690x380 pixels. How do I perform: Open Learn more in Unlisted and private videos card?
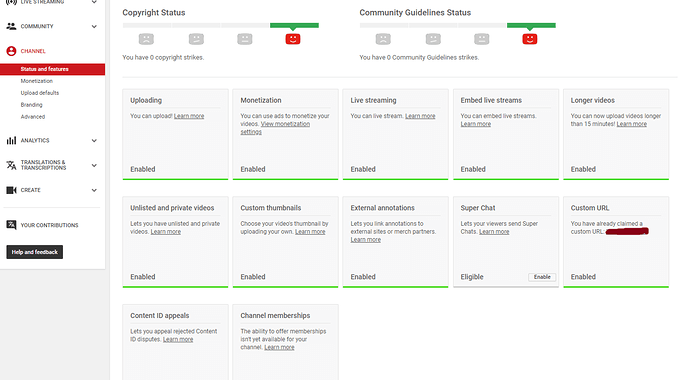165,232
